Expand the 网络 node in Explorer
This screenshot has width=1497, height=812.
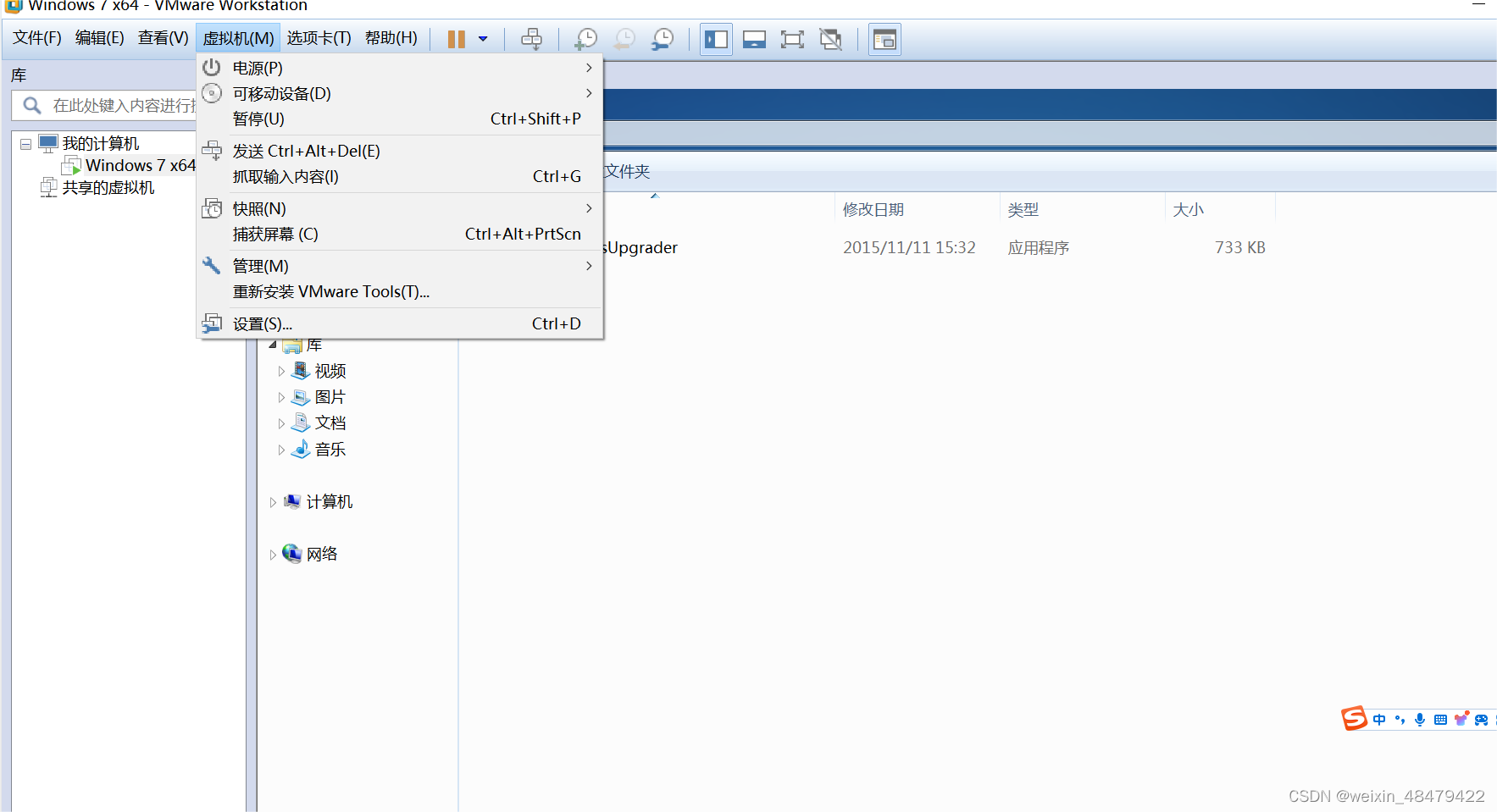[273, 555]
